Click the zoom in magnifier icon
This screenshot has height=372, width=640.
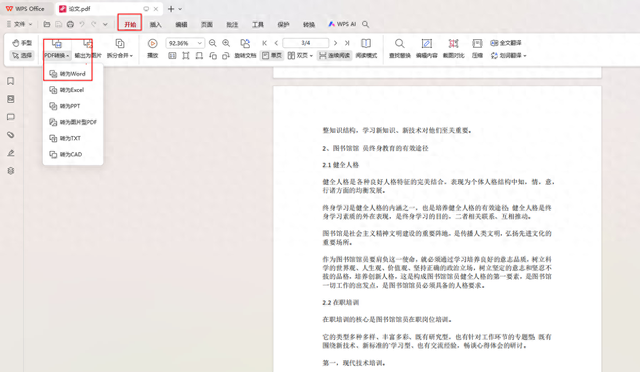226,43
